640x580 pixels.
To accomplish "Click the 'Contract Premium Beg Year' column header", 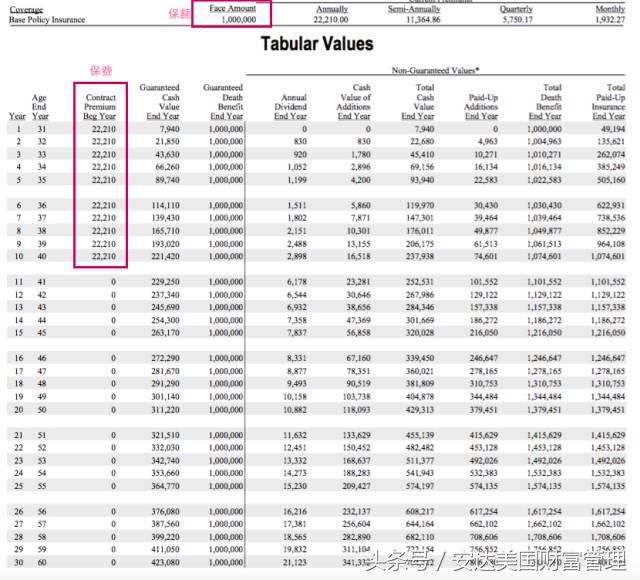I will (x=100, y=107).
